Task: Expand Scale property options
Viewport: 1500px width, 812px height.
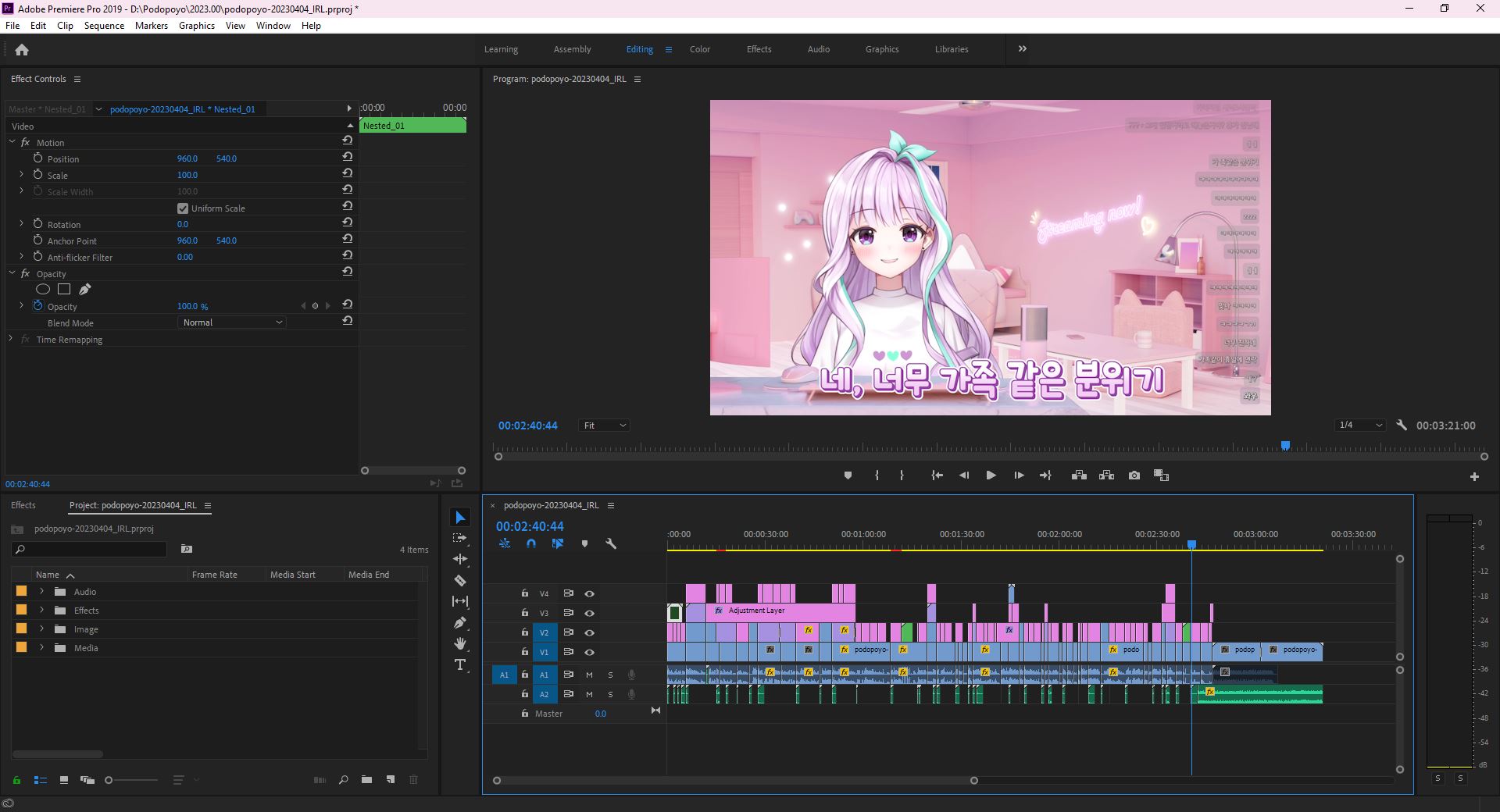Action: tap(22, 175)
